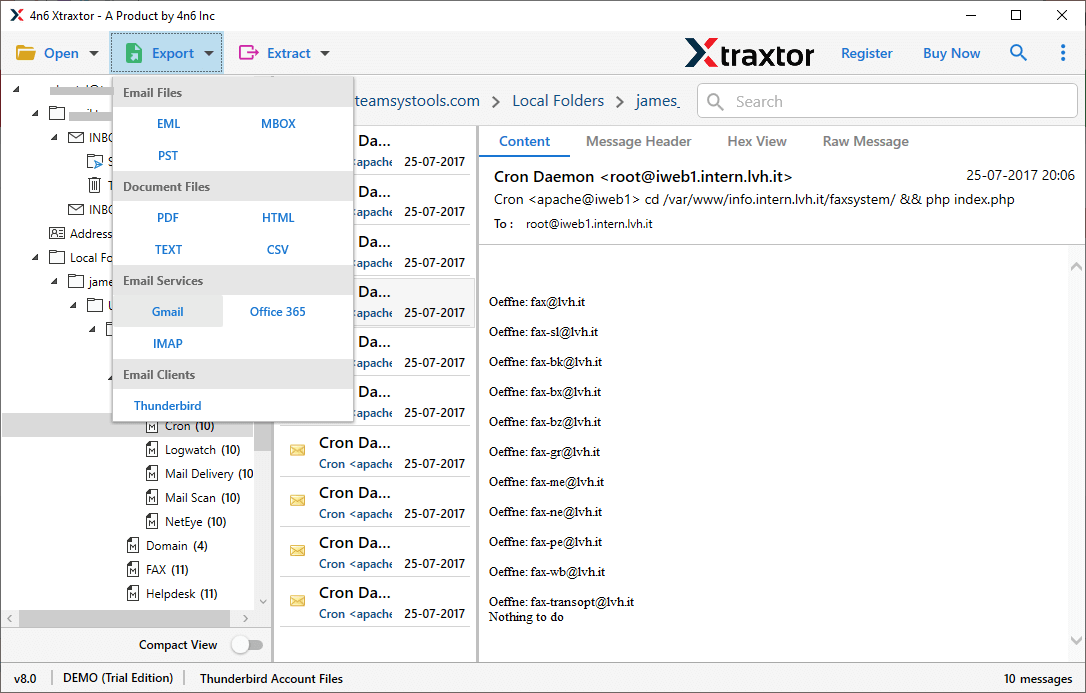Choose CSV export format
Screen dimensions: 1086x693
coord(278,250)
